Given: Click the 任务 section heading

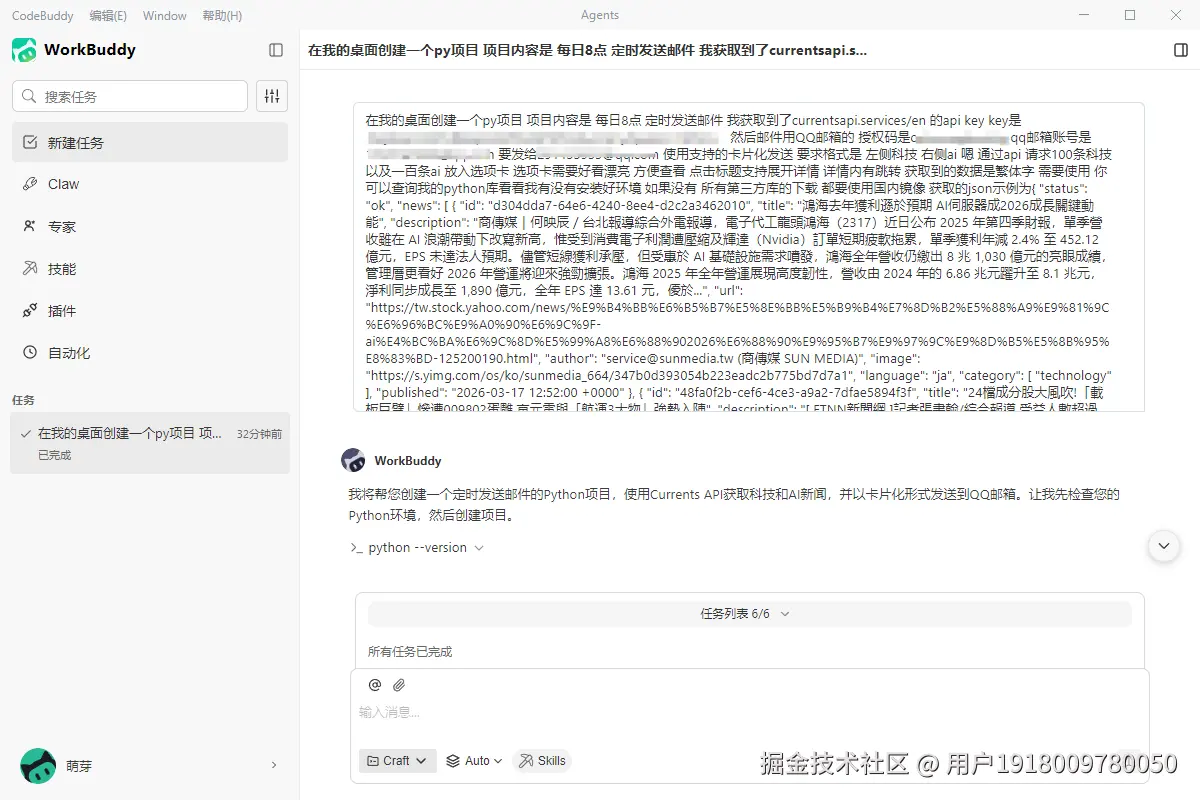Looking at the screenshot, I should click(x=23, y=400).
